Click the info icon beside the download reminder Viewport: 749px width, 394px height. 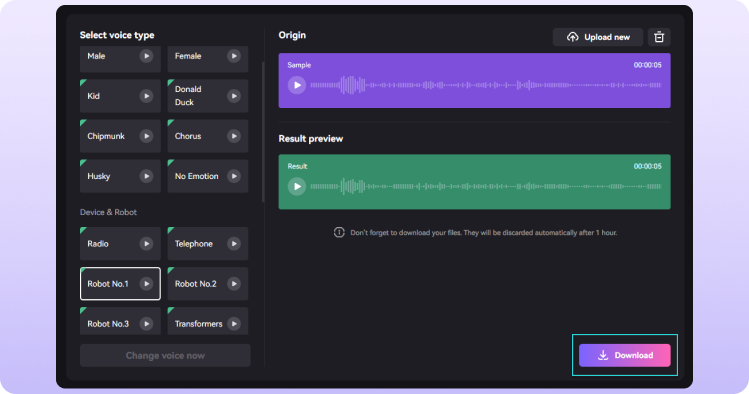click(339, 233)
